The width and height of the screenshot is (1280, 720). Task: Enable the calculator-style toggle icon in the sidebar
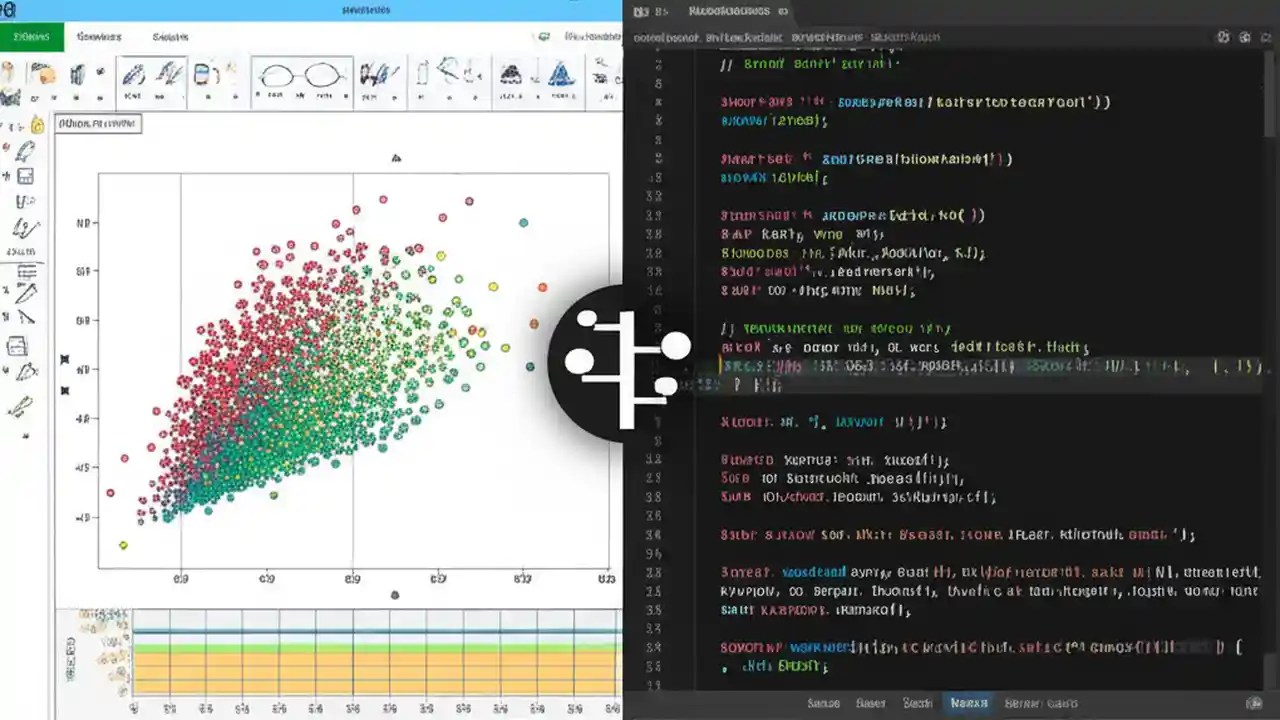[x=25, y=177]
